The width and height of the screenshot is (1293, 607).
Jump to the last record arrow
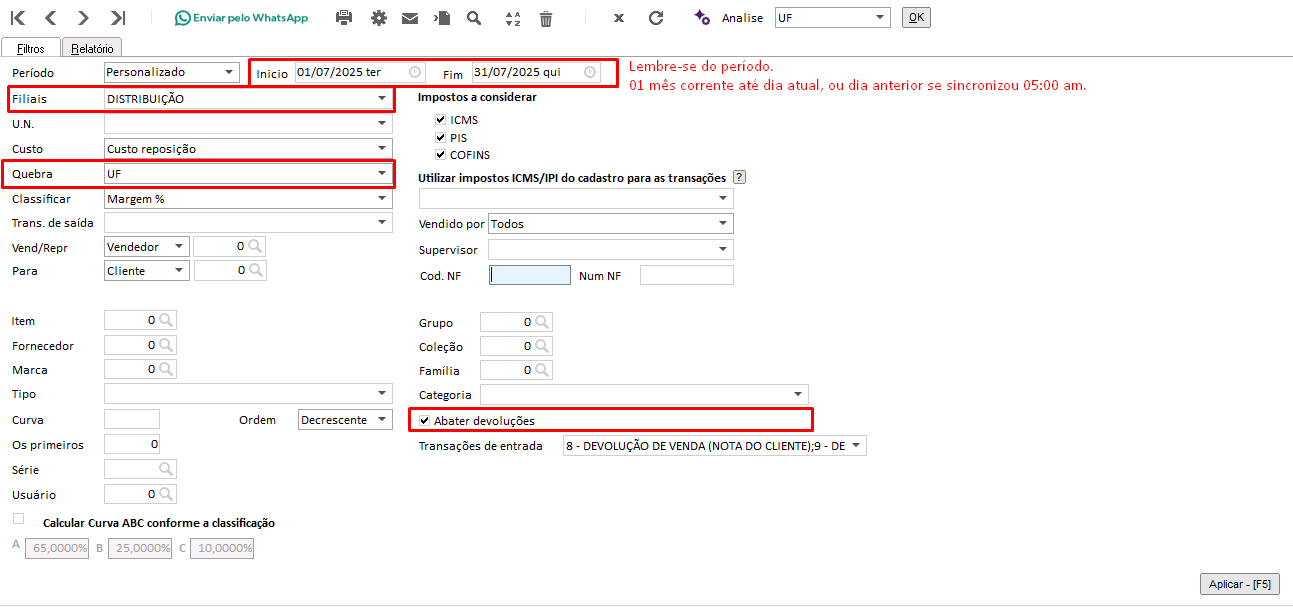tap(118, 18)
